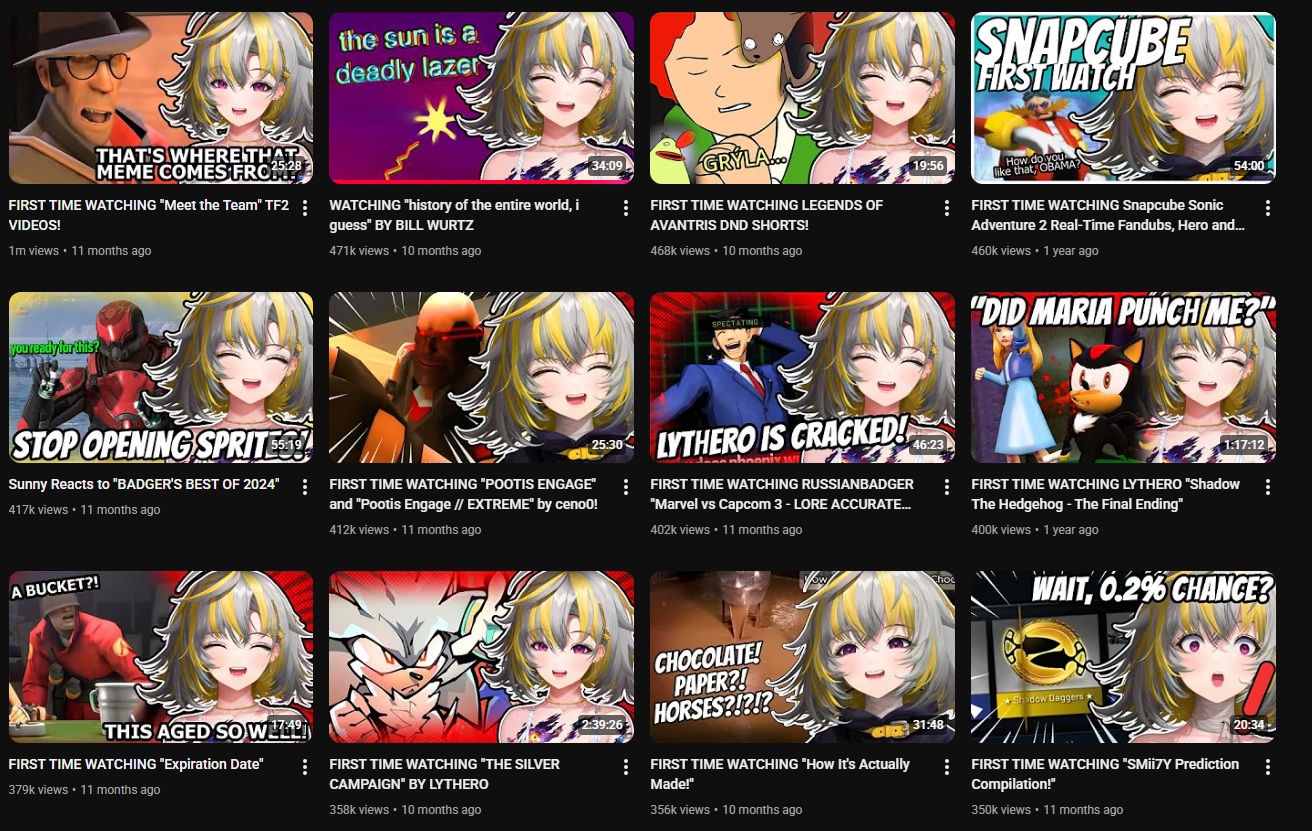The width and height of the screenshot is (1312, 831).
Task: Open more actions for "How It's Actually Made!"
Action: point(947,767)
